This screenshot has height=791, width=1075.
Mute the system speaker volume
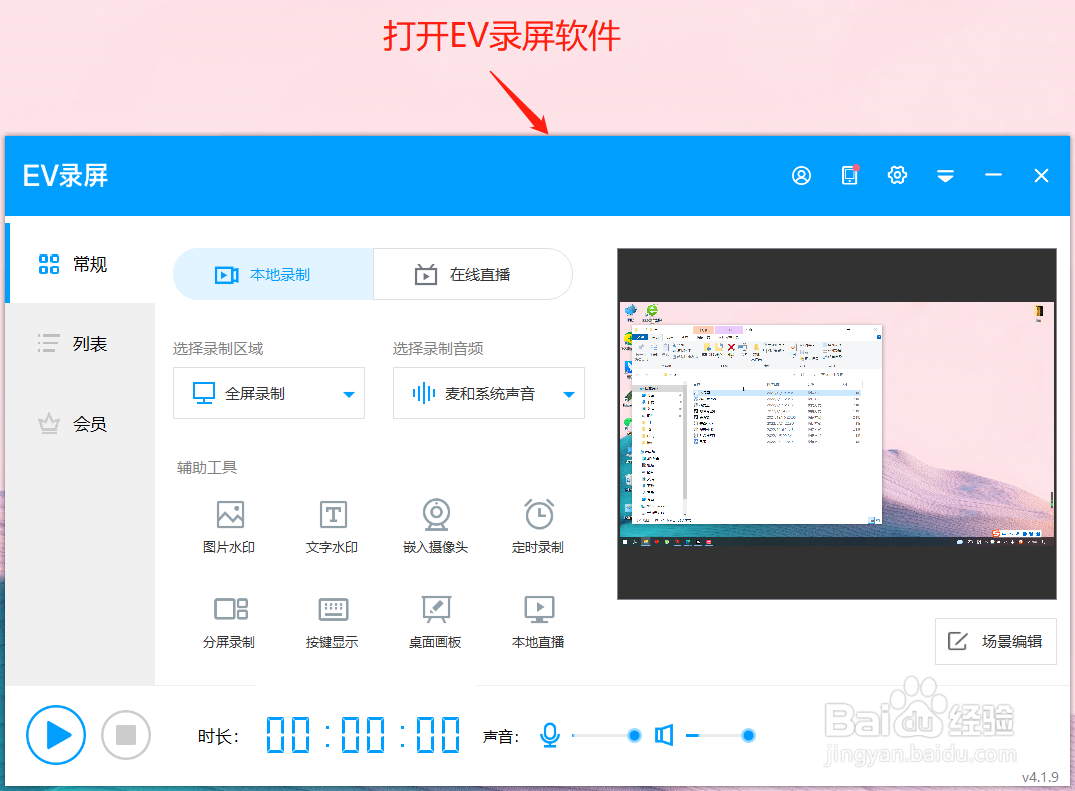666,735
